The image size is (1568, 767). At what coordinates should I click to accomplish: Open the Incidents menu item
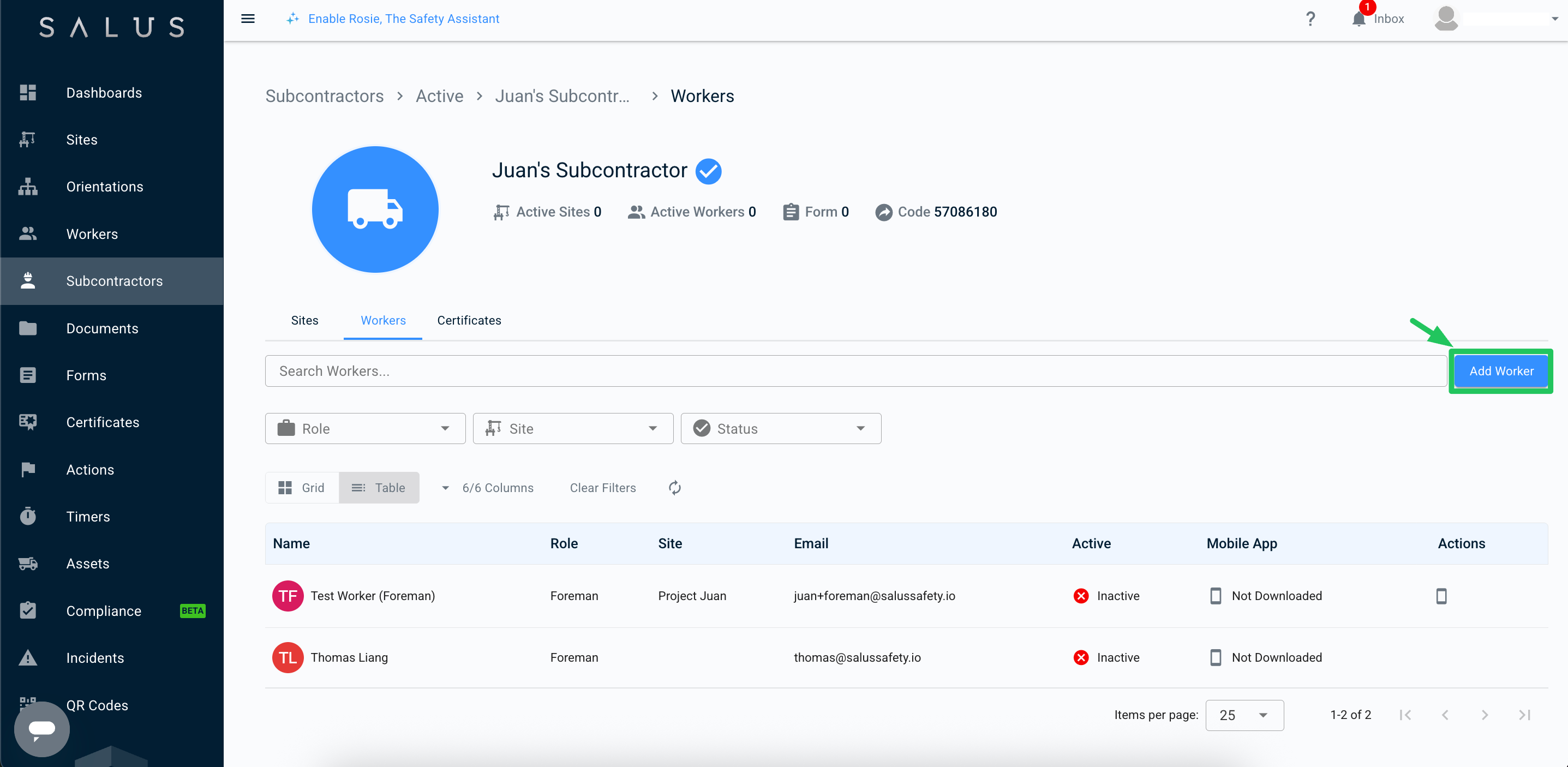[112, 657]
